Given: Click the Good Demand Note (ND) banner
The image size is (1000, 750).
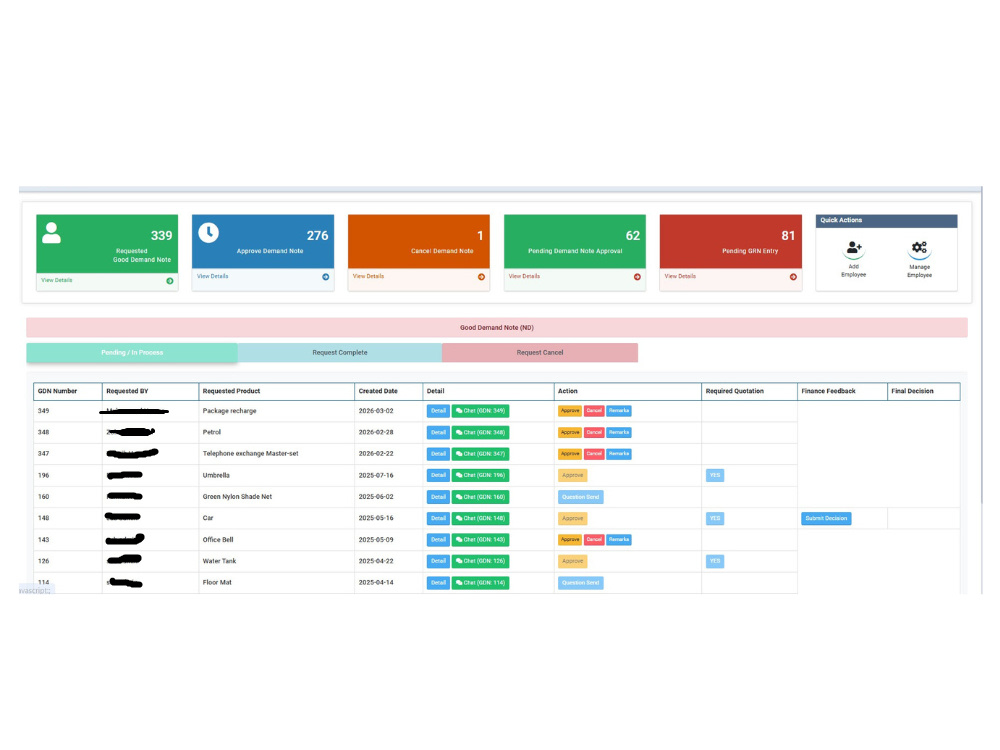Looking at the screenshot, I should (x=497, y=328).
